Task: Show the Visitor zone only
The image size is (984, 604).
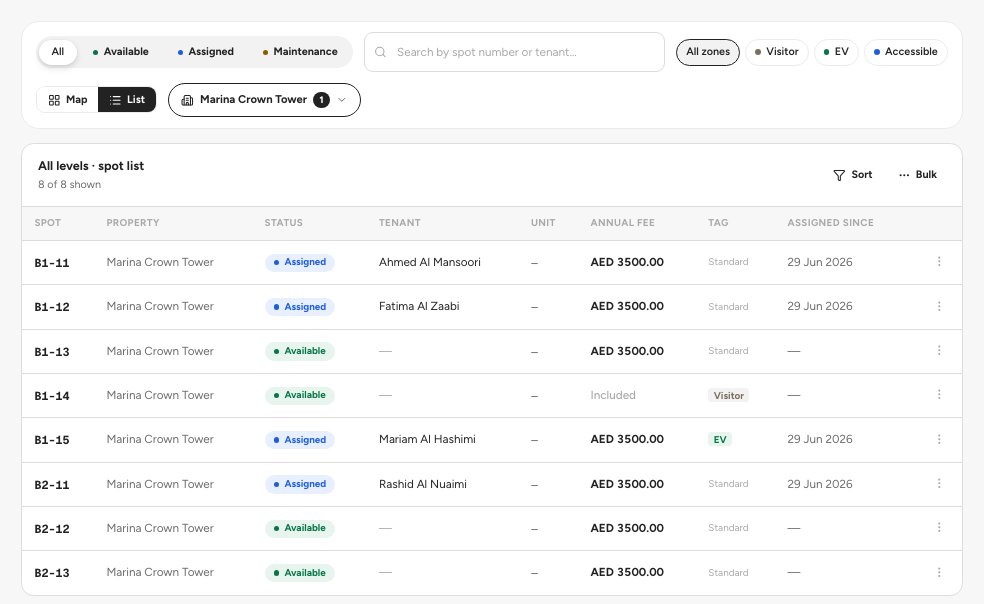Action: (777, 51)
